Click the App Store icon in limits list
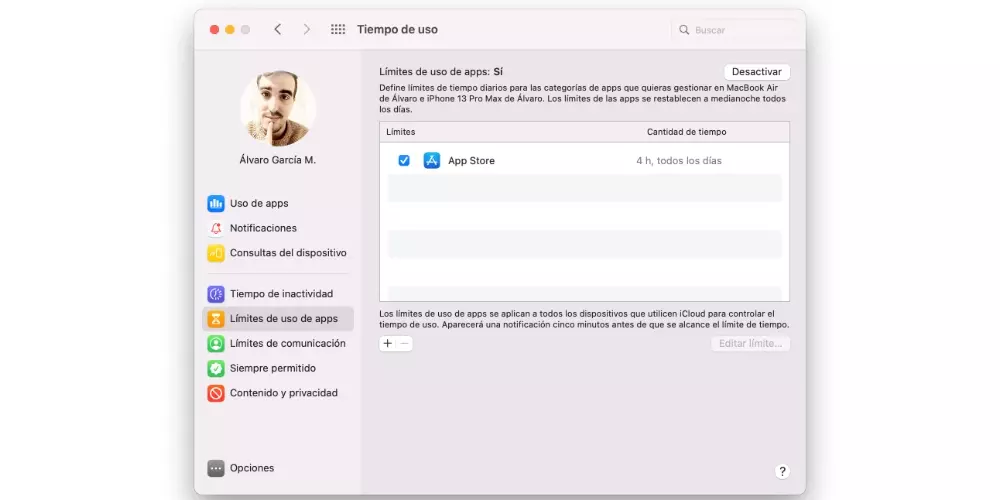 pyautogui.click(x=432, y=160)
